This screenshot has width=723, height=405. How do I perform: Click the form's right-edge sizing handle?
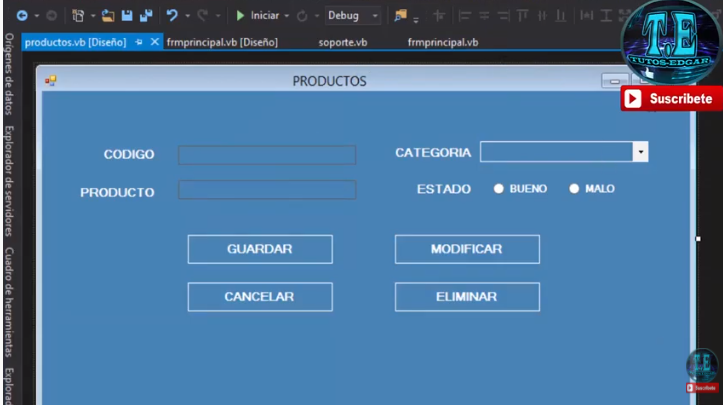698,238
